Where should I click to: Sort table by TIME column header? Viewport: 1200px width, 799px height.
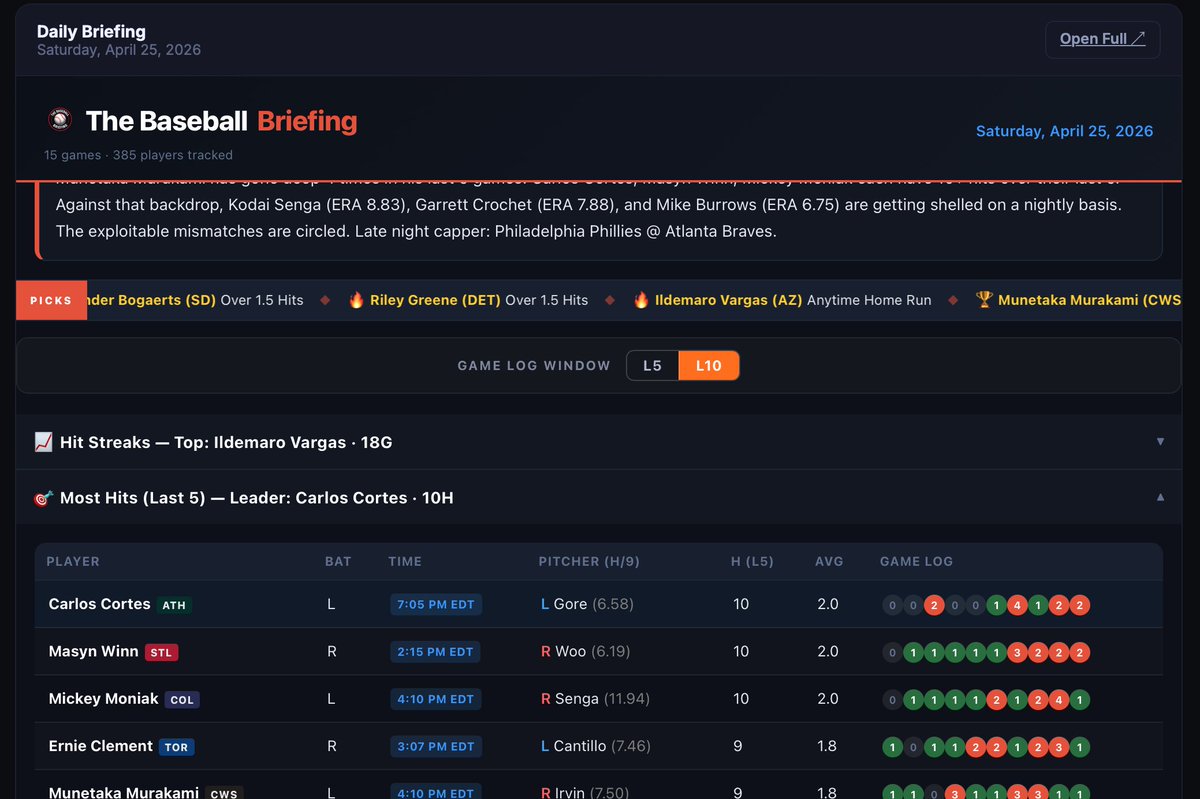tap(405, 561)
